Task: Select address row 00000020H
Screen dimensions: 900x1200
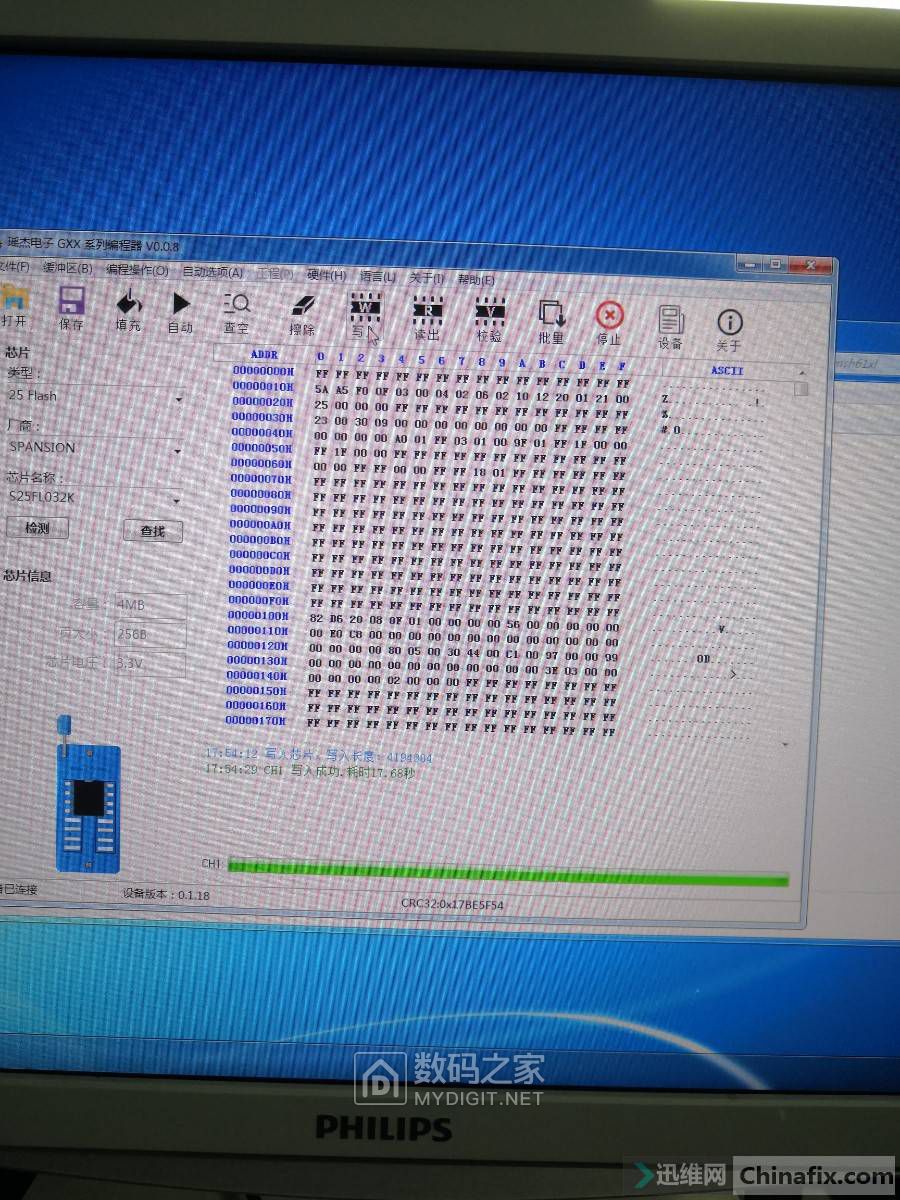Action: click(x=263, y=401)
